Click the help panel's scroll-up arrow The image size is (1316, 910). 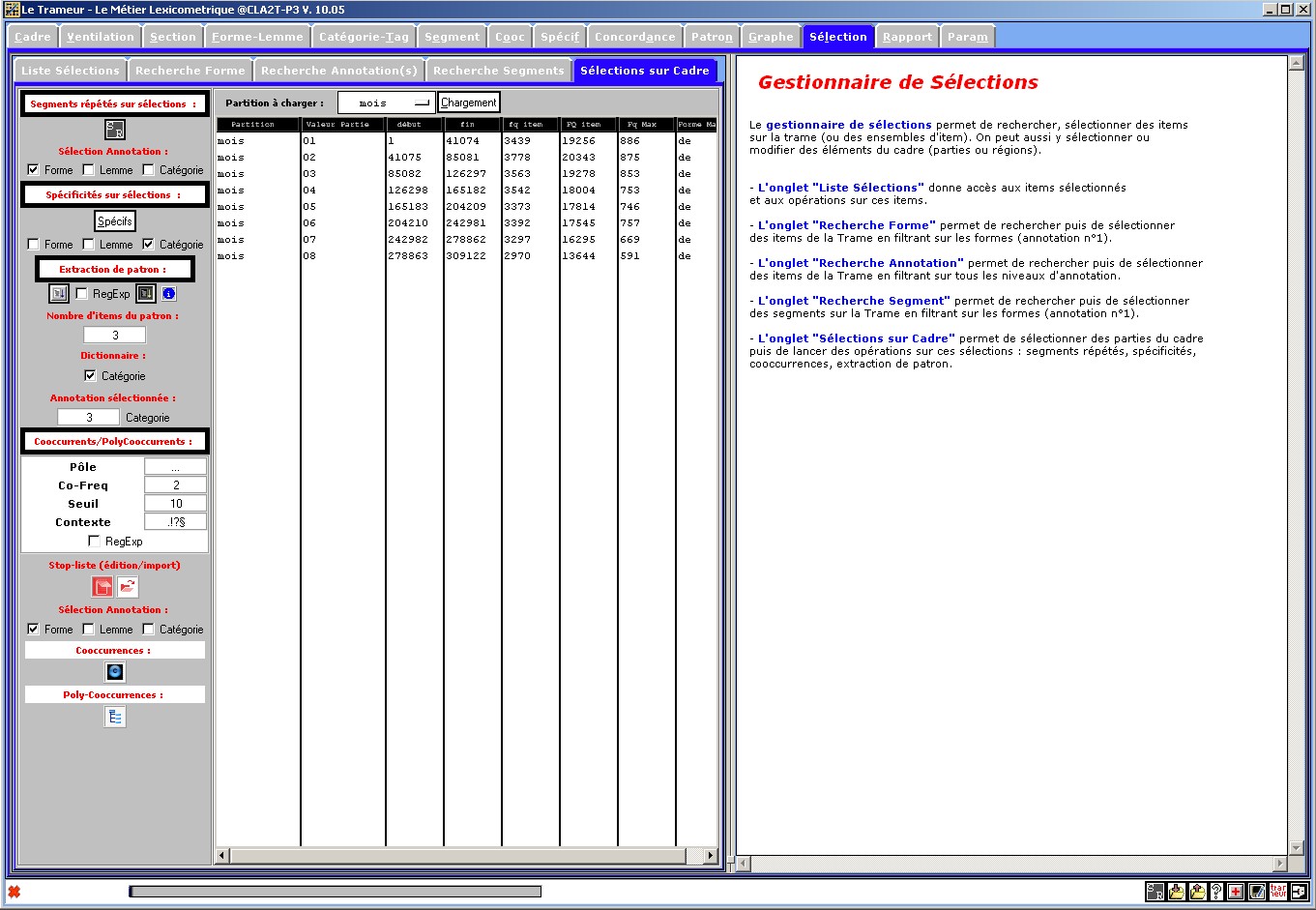1296,63
